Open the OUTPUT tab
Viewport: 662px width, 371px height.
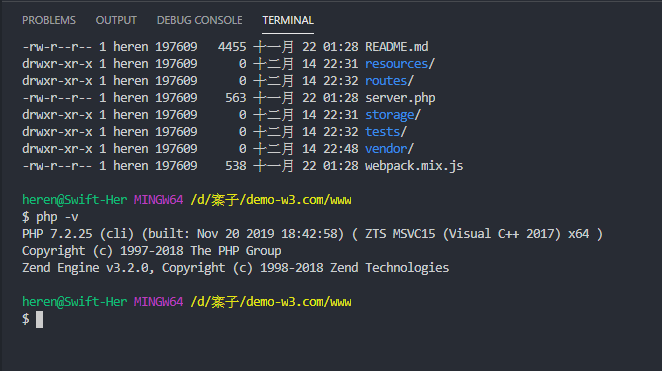(116, 20)
